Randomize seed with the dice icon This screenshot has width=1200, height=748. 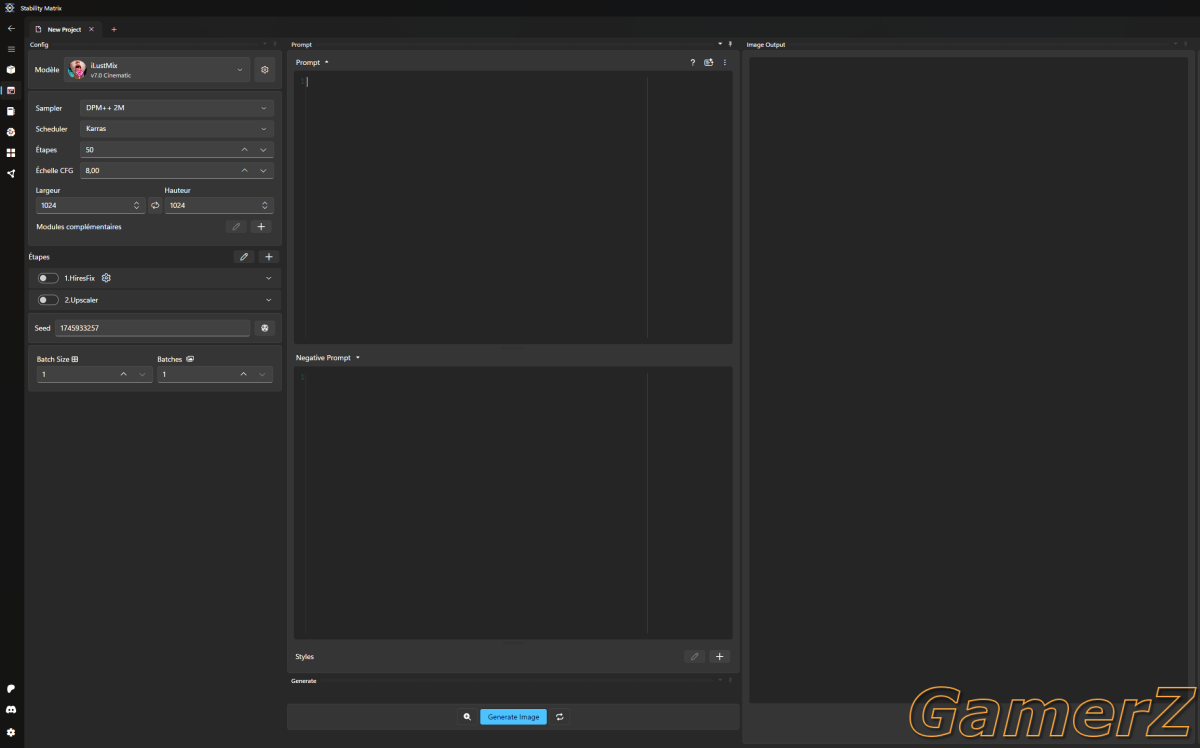point(265,328)
